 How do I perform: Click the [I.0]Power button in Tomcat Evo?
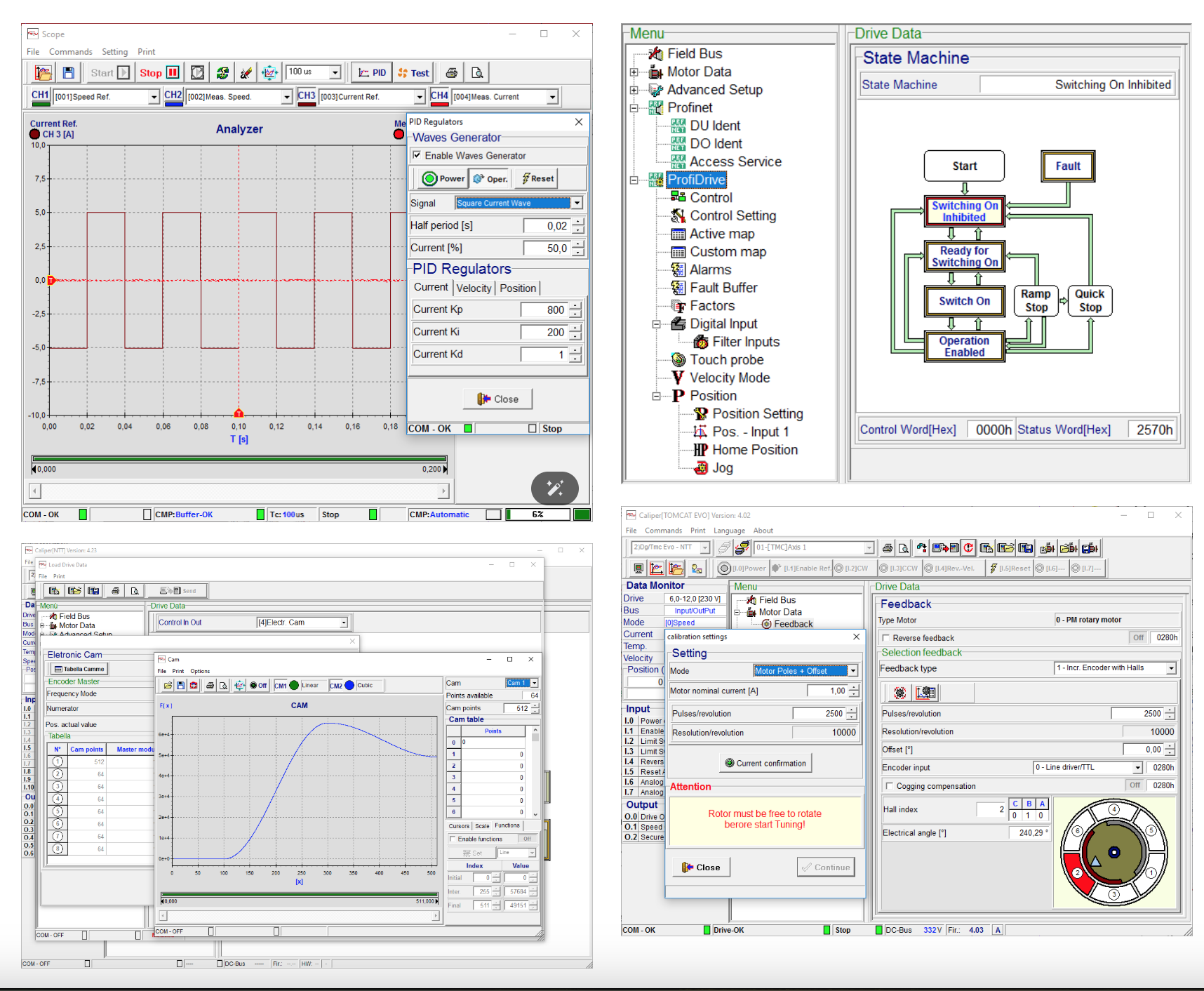pos(742,568)
